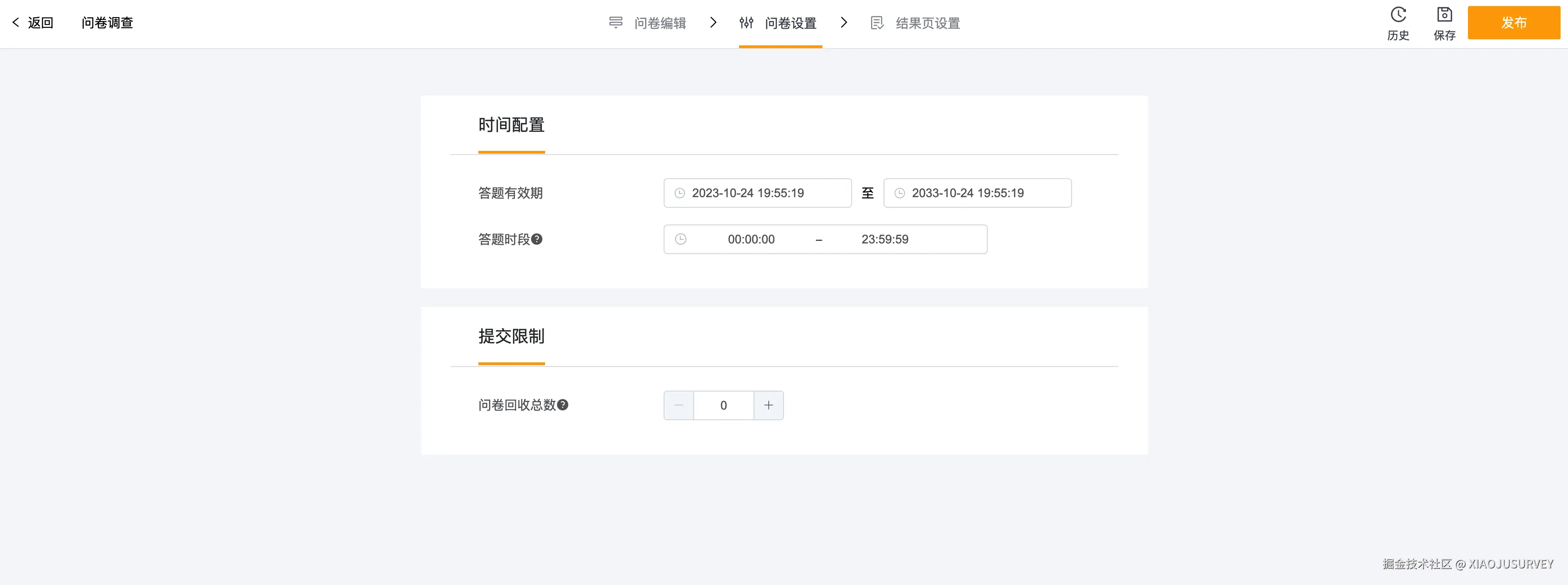The width and height of the screenshot is (1568, 585).
Task: Click the help icon beside 答题时段
Action: point(537,239)
